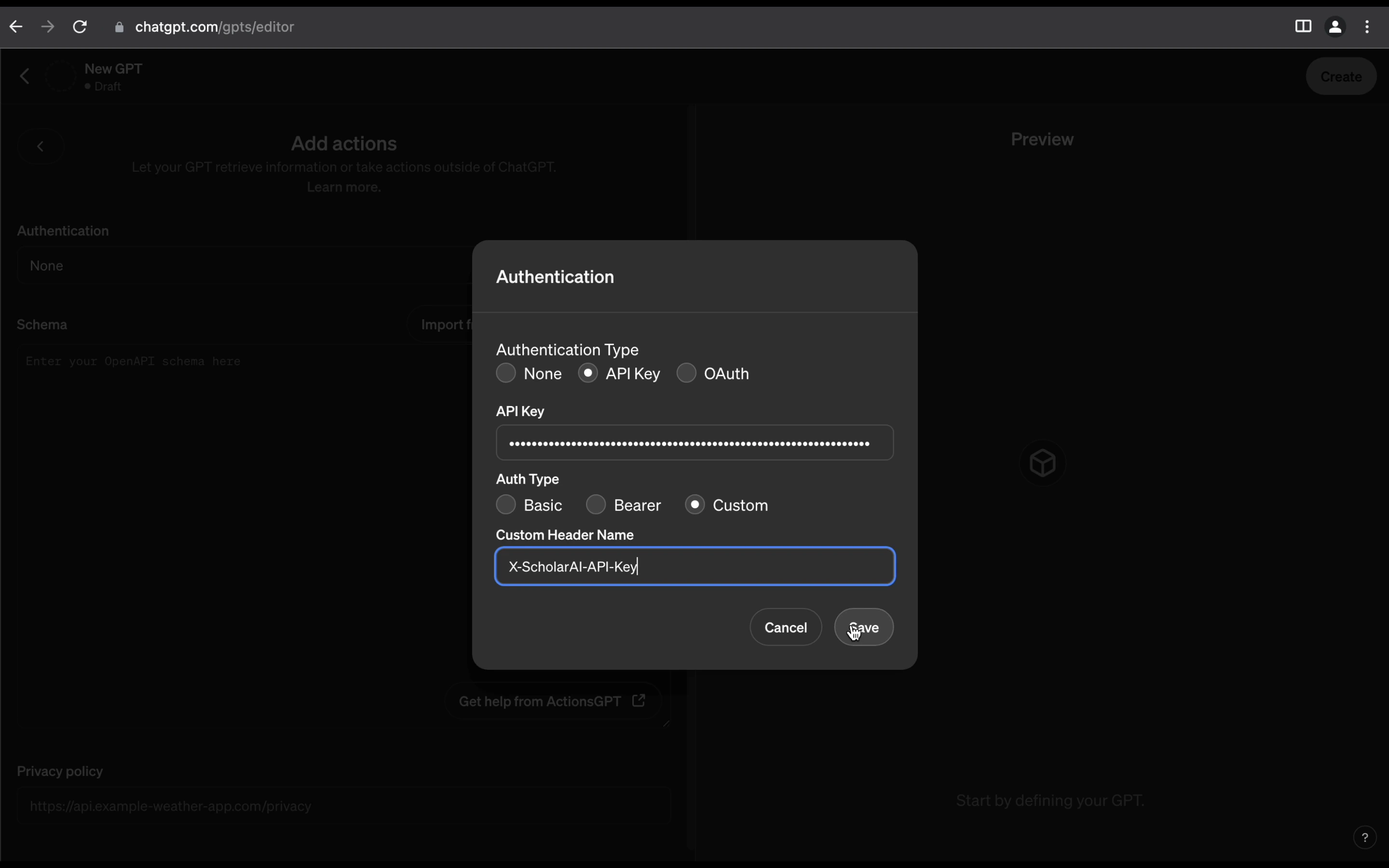Click the browser forward arrow
This screenshot has height=868, width=1389.
48,27
